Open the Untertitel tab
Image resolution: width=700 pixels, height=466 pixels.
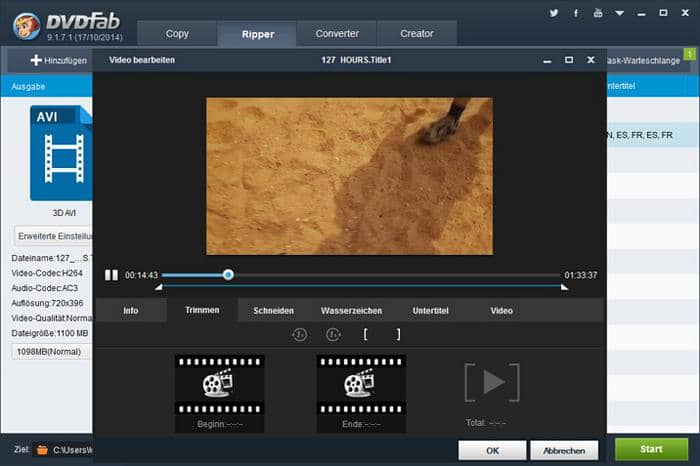tap(430, 311)
